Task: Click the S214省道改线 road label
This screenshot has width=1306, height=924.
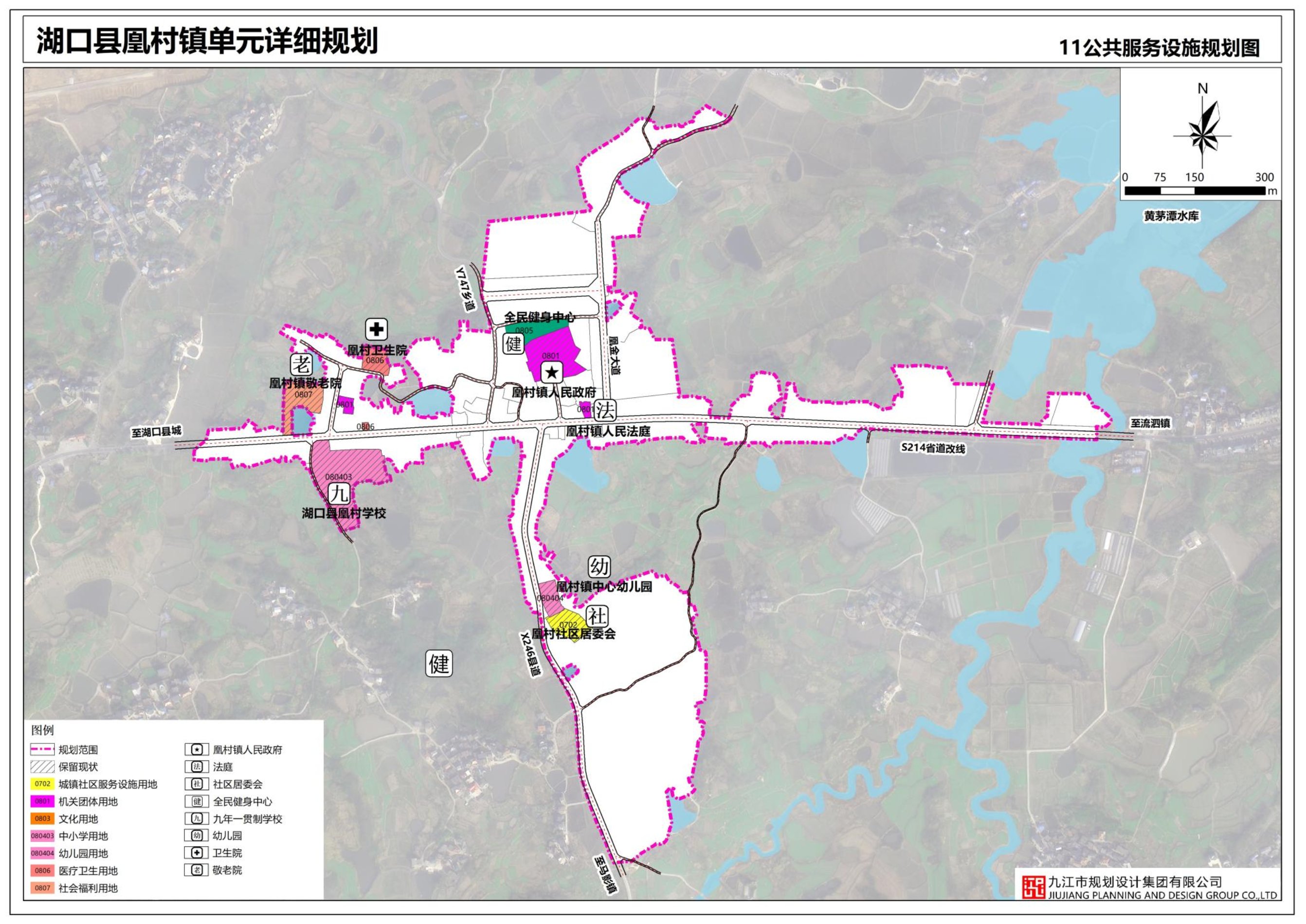Action: click(933, 448)
